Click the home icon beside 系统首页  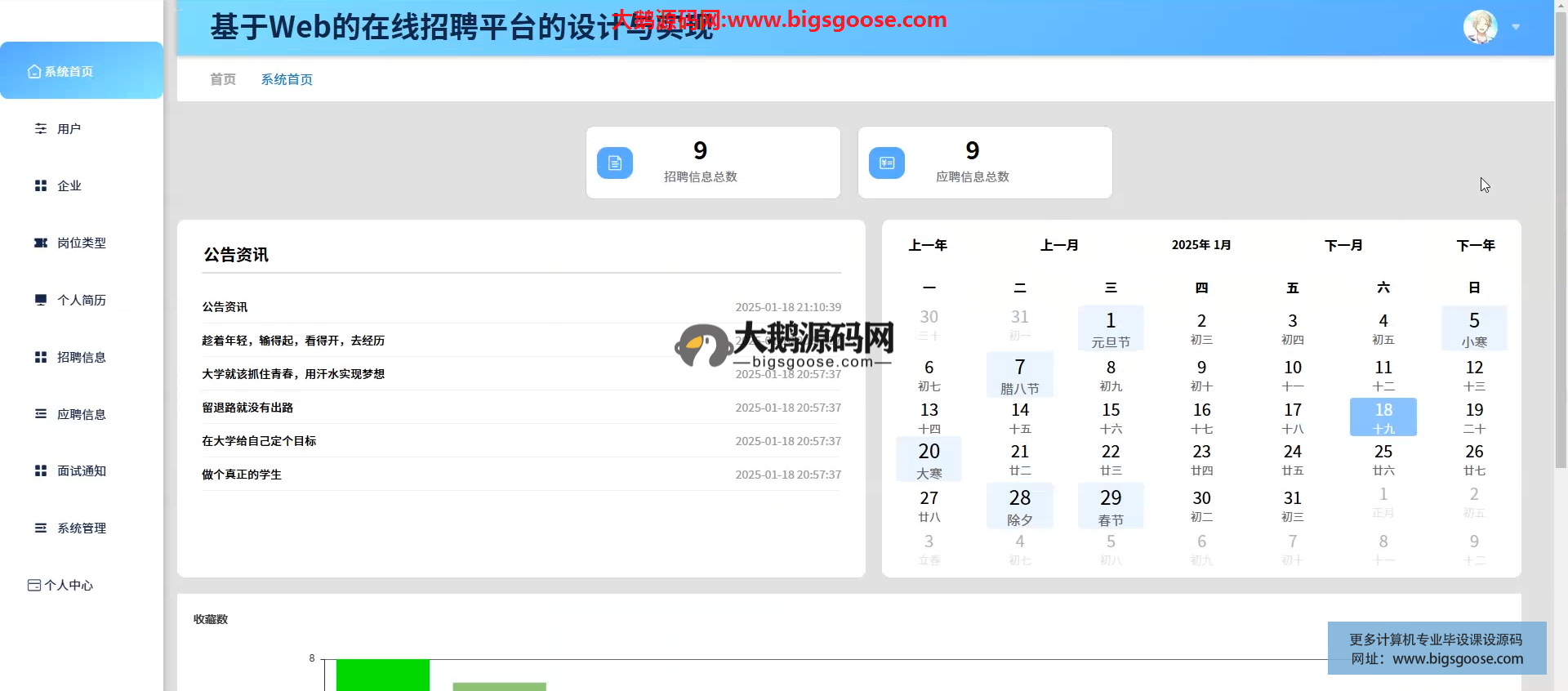point(34,72)
